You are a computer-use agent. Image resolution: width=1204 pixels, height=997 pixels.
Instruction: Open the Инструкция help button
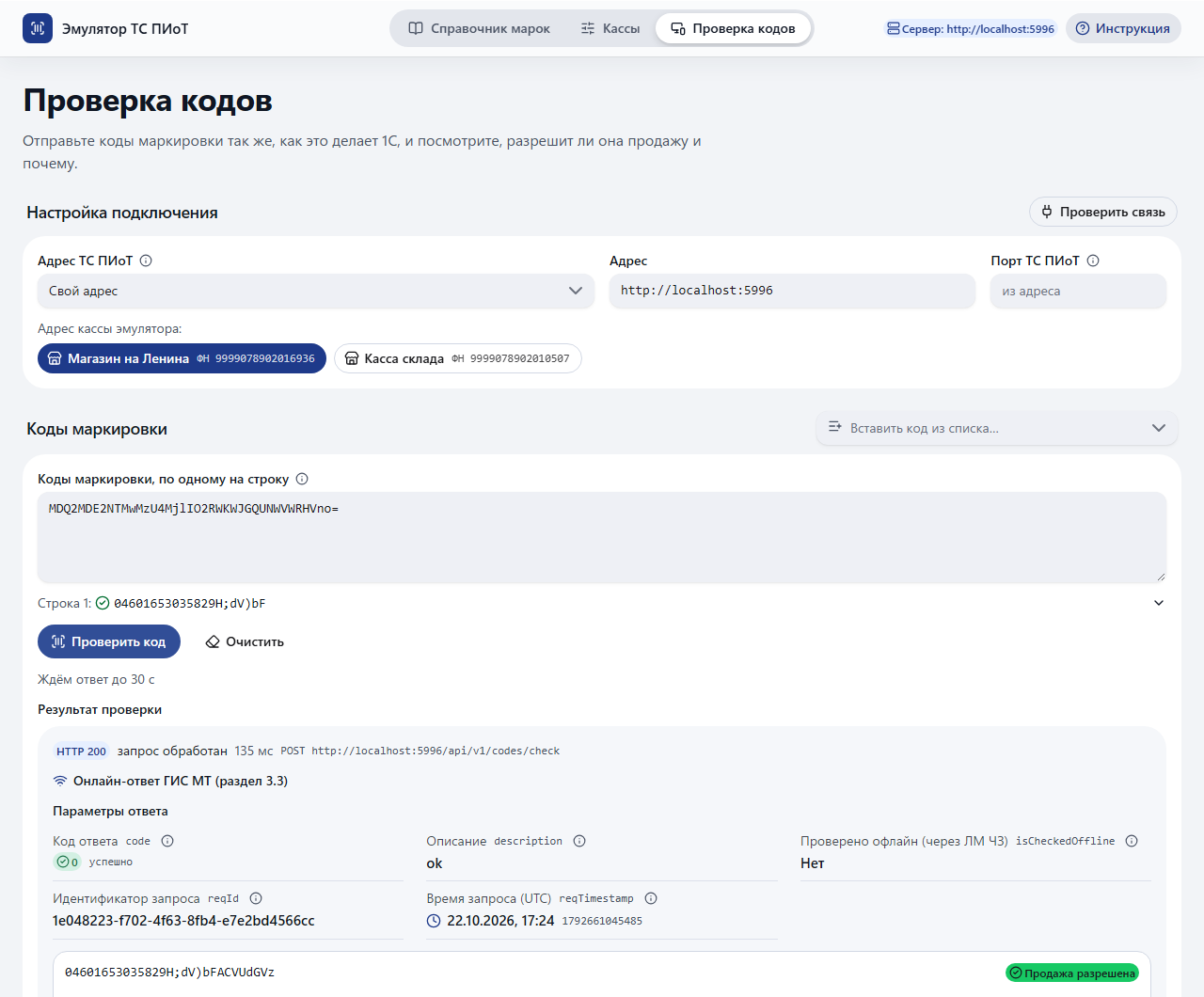coord(1123,28)
